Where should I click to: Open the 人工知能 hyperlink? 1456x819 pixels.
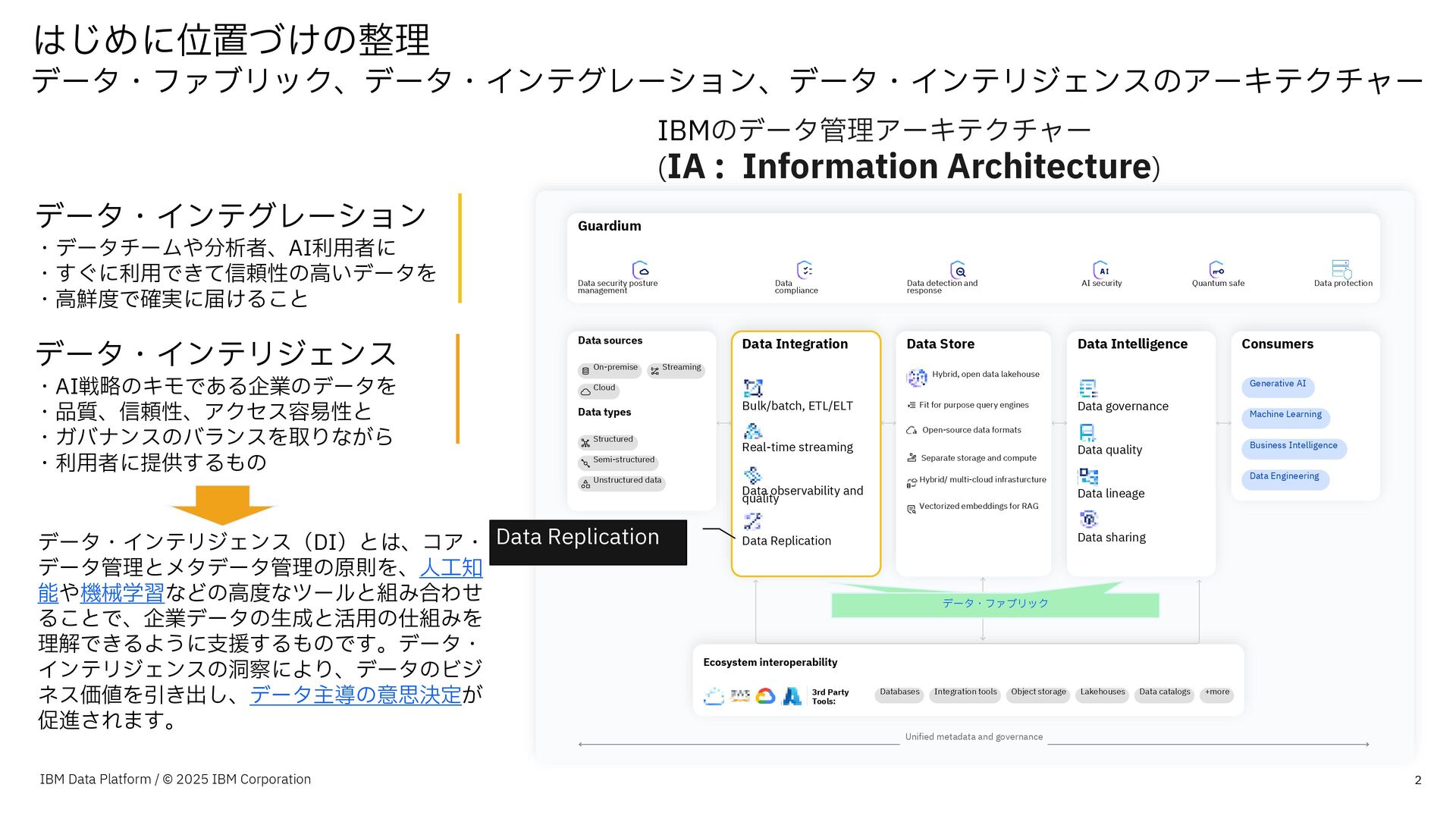coord(450,567)
